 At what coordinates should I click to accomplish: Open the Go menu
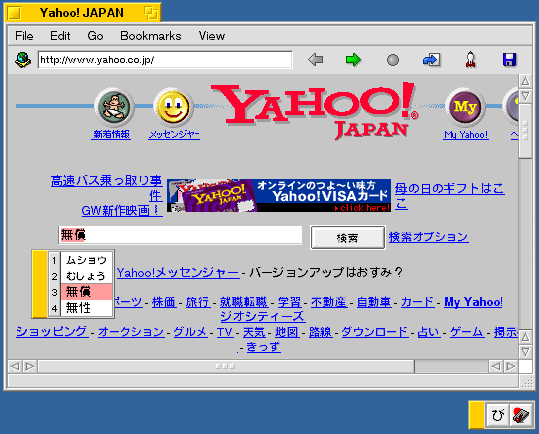(x=95, y=36)
